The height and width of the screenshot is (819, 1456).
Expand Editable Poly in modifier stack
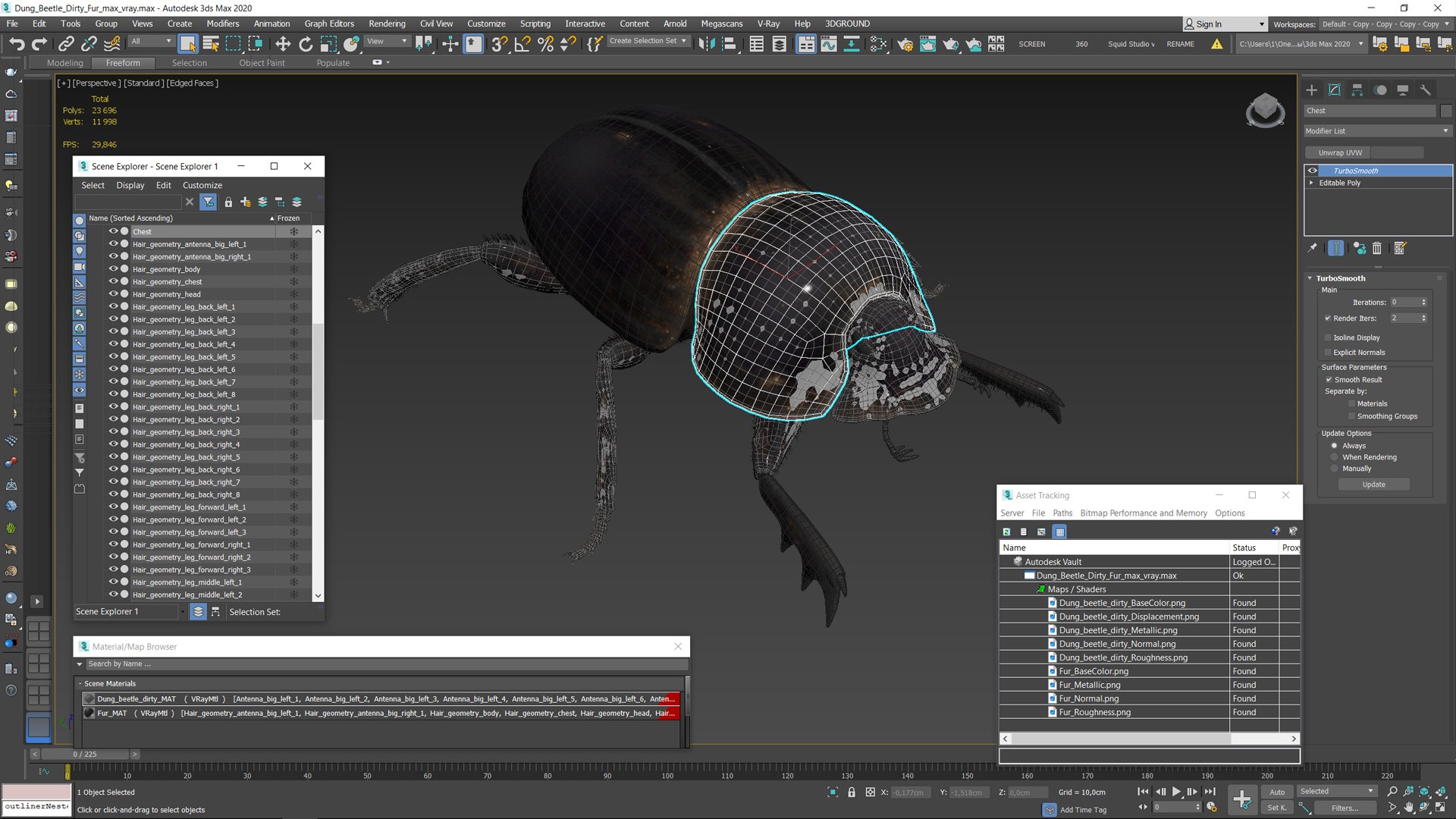pyautogui.click(x=1311, y=183)
